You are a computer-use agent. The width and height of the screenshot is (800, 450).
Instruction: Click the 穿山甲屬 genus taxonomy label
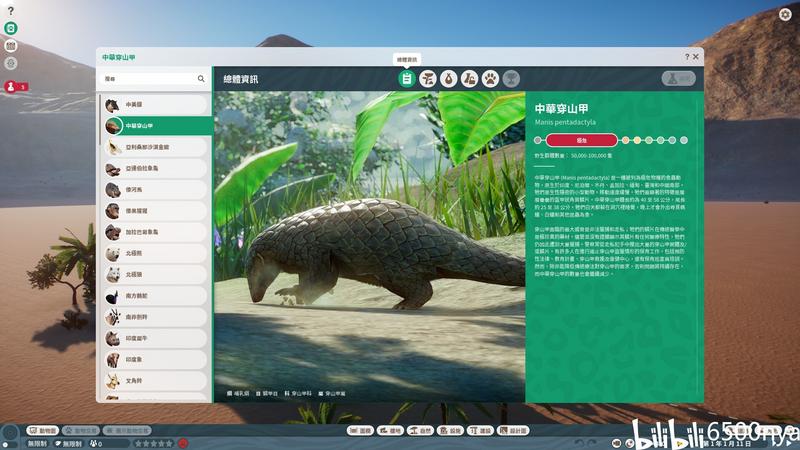pyautogui.click(x=332, y=393)
